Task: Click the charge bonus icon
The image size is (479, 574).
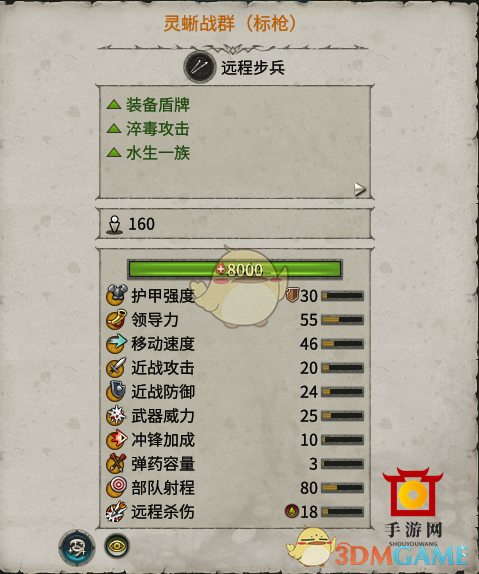Action: [x=117, y=440]
